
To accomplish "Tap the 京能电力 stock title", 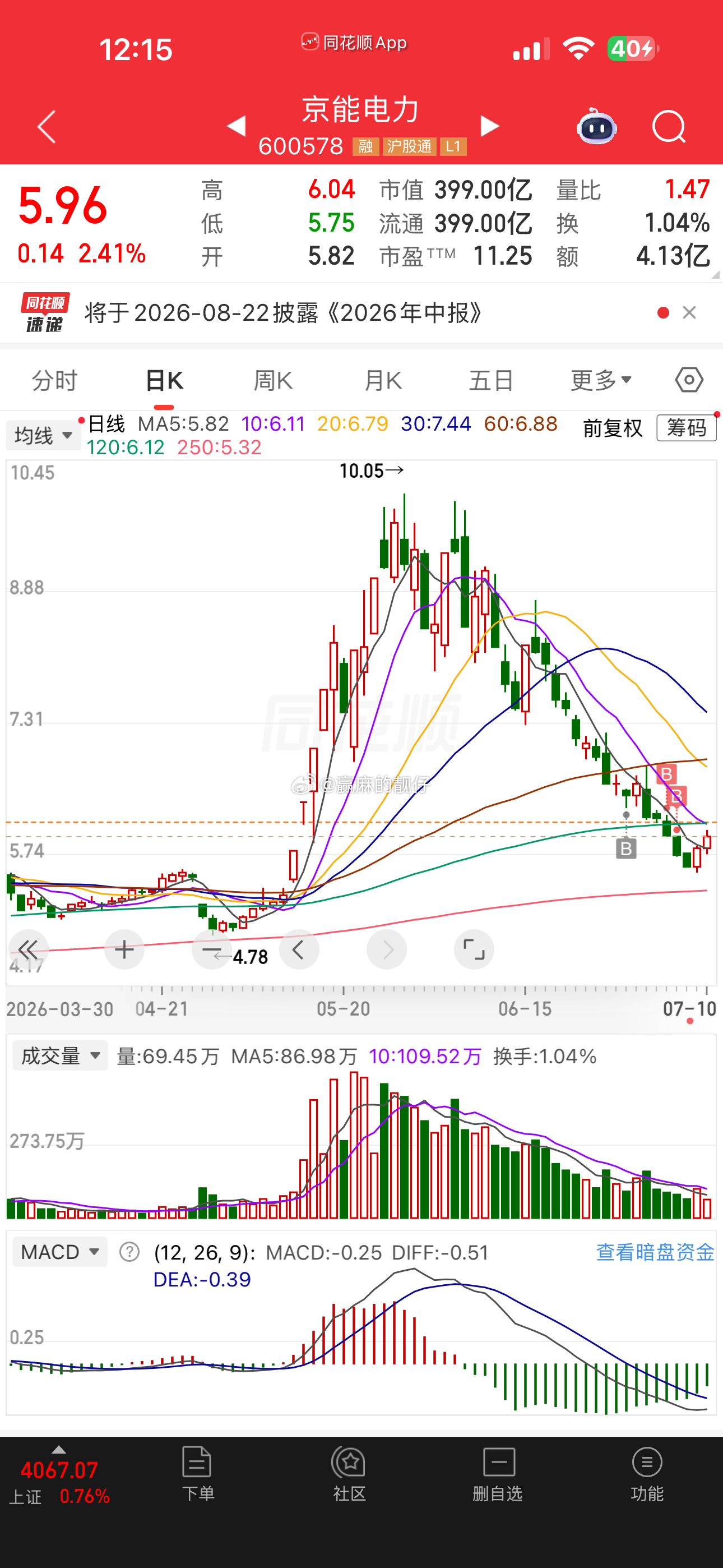I will [x=361, y=109].
